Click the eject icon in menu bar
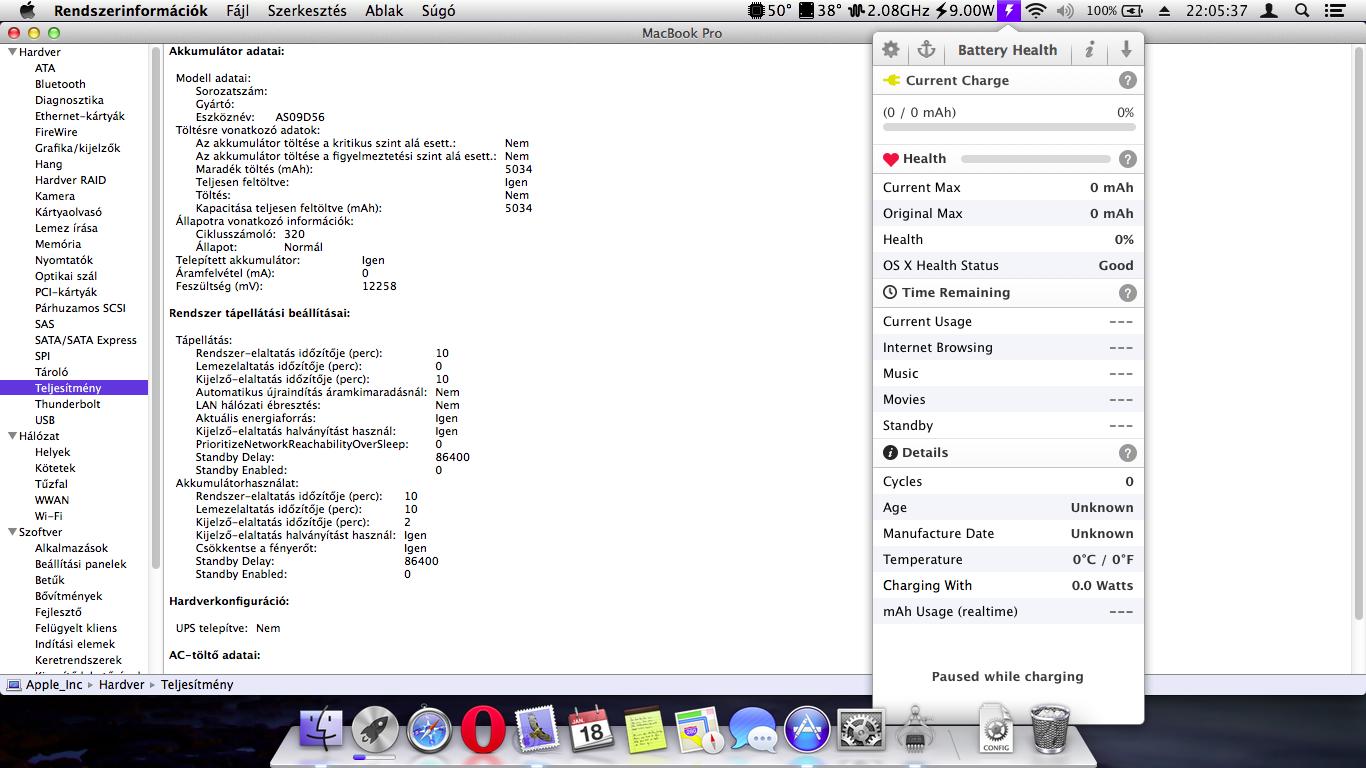1366x768 pixels. 1165,11
